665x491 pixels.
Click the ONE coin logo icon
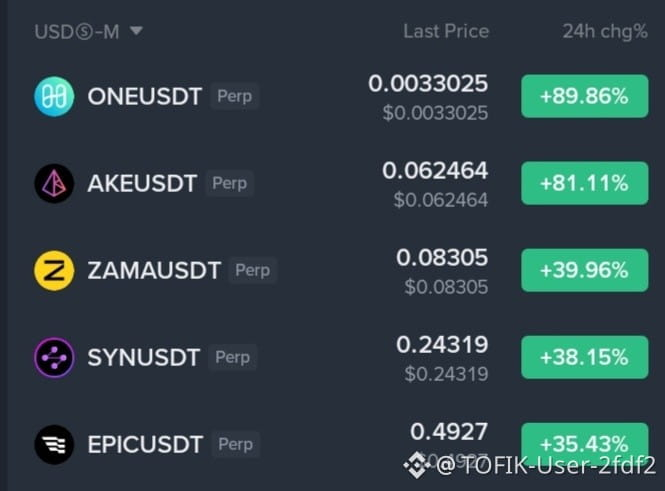(x=54, y=96)
